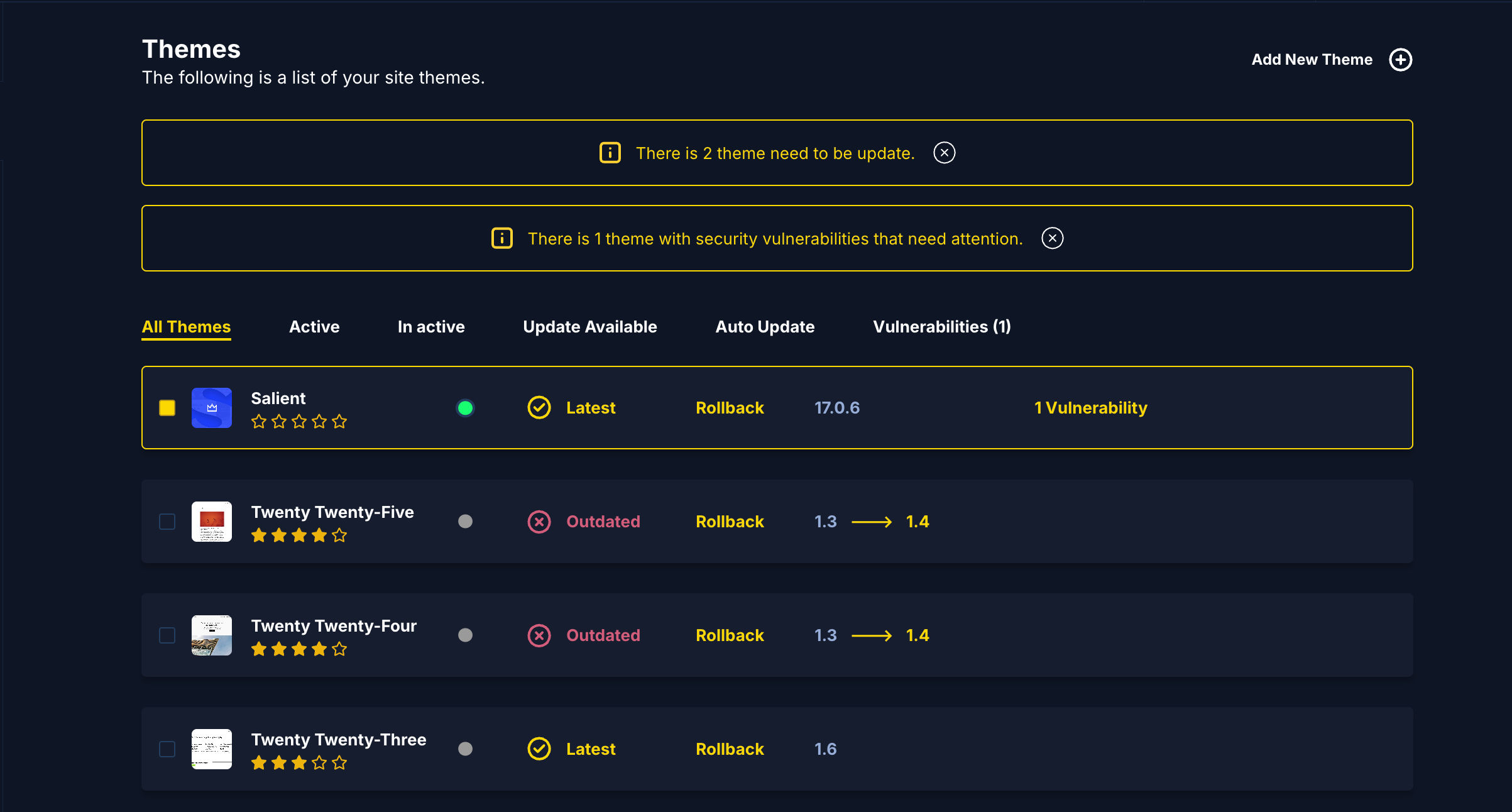Uncheck the Salient theme checkbox
The image size is (1512, 812).
pos(167,408)
